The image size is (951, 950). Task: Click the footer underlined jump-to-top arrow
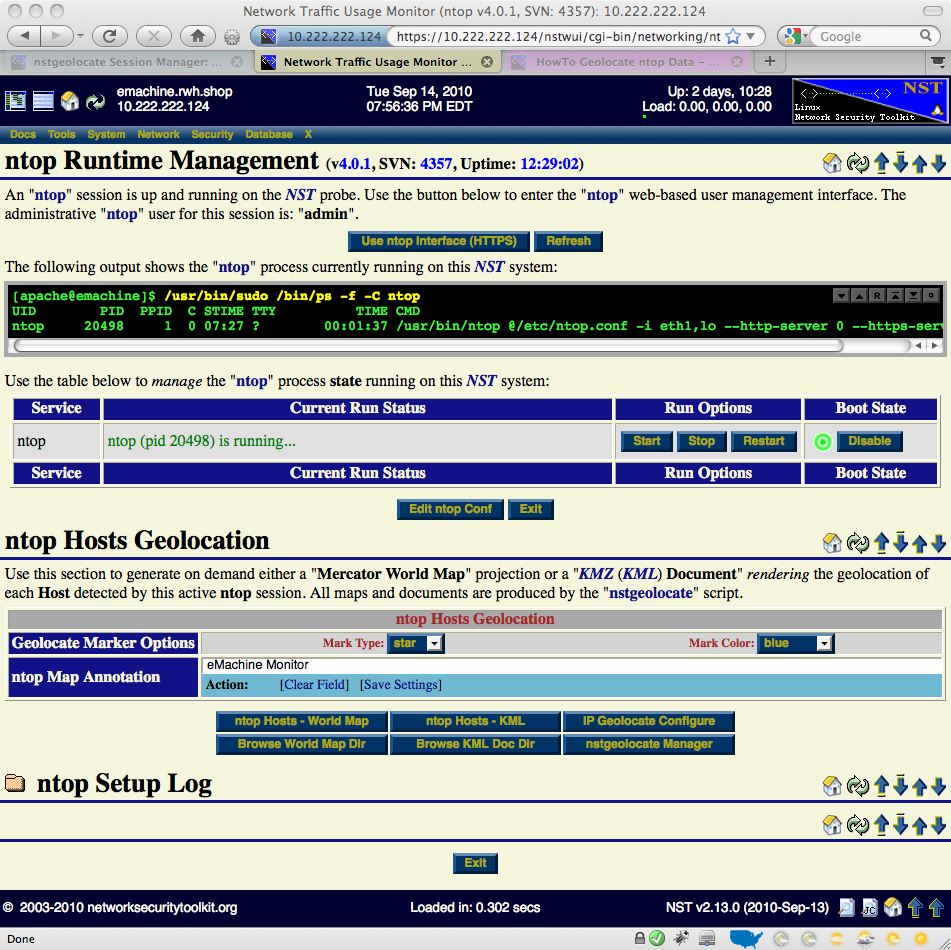[x=915, y=908]
